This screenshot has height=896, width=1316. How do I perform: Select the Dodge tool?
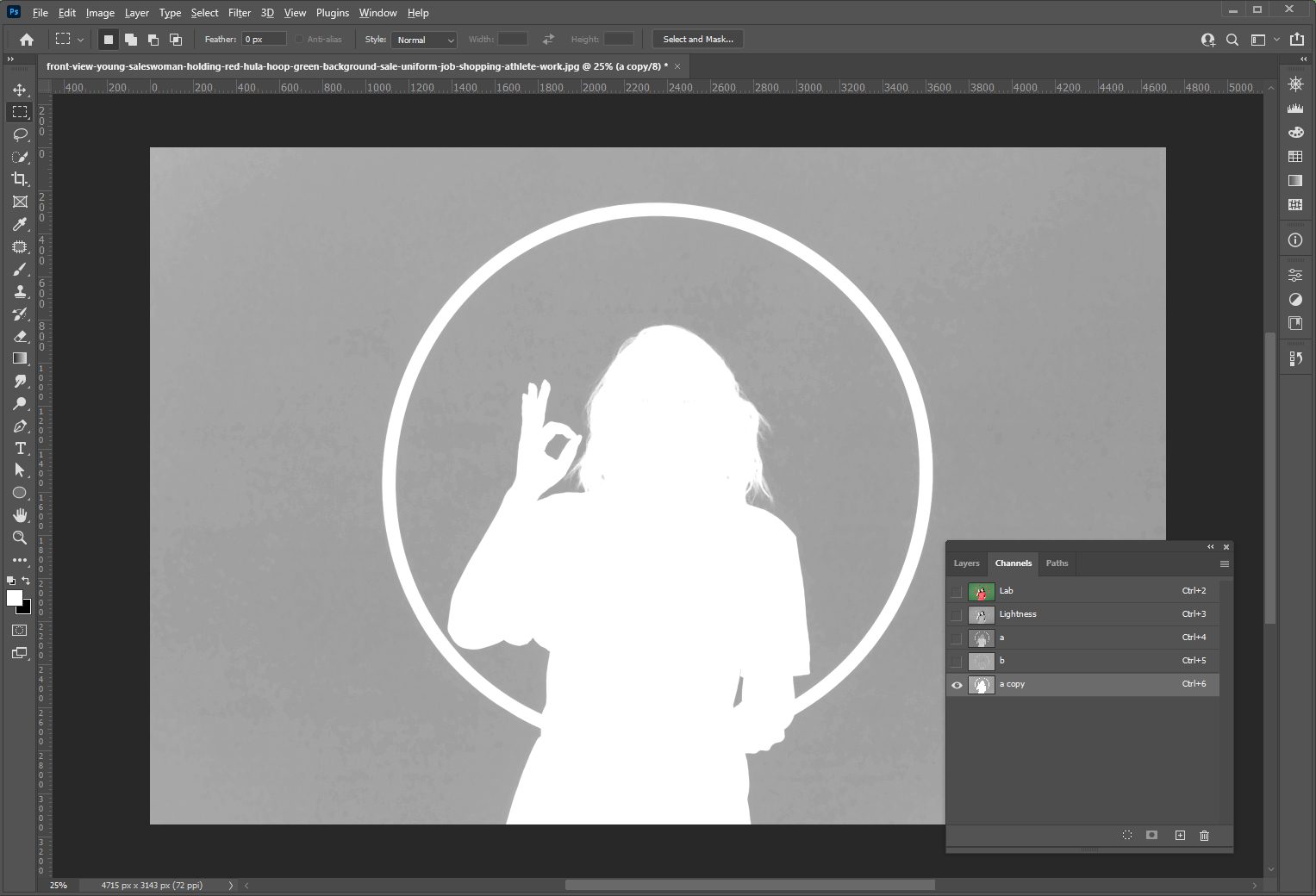(20, 403)
